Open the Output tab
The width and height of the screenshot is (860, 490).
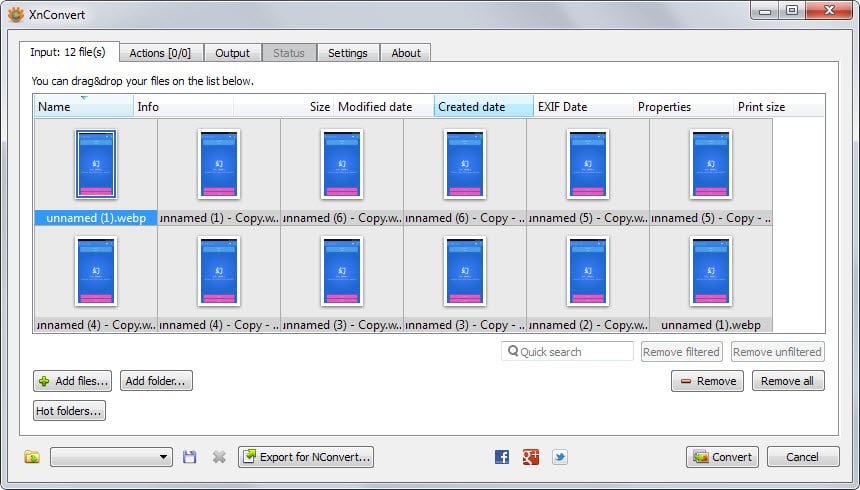point(233,53)
